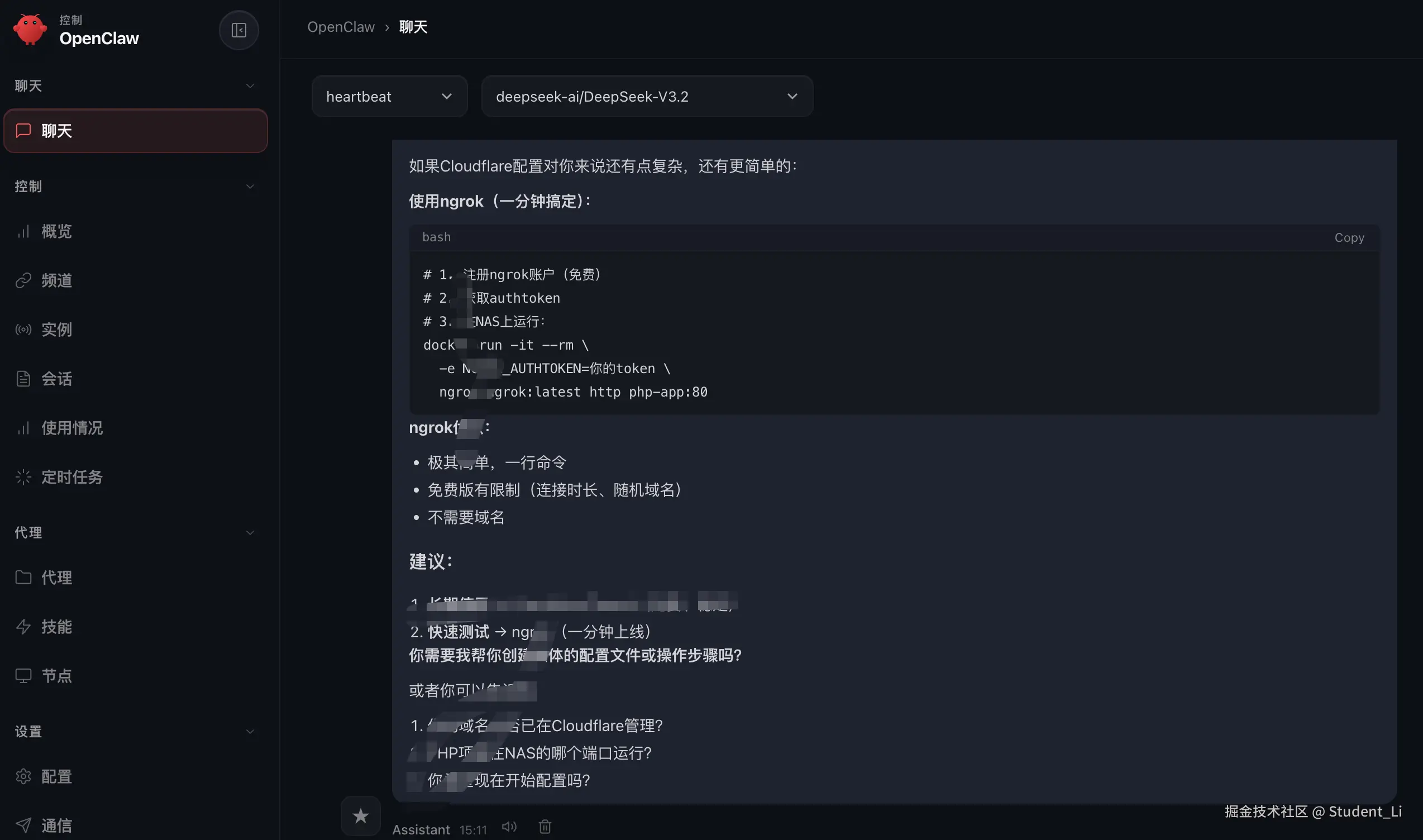The image size is (1423, 840).
Task: Open the deepseek-ai/DeepSeek-V3.2 model selector
Action: pyautogui.click(x=647, y=96)
